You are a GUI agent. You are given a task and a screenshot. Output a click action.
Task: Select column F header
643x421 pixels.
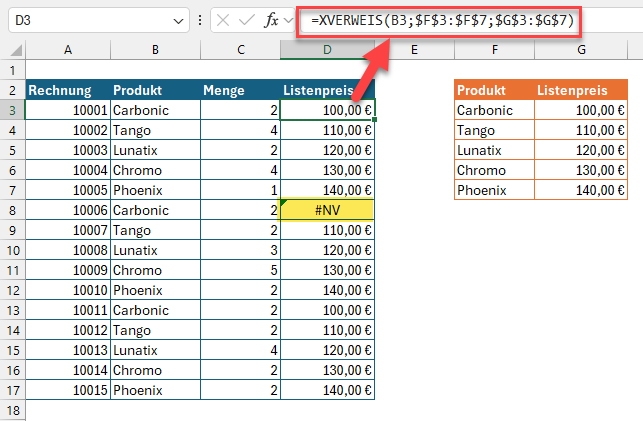coord(494,49)
